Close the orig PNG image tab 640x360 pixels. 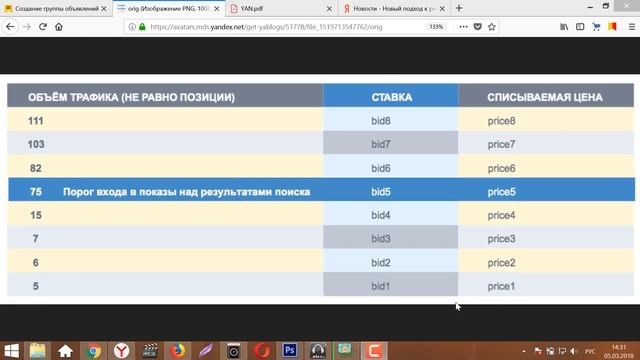coord(217,9)
